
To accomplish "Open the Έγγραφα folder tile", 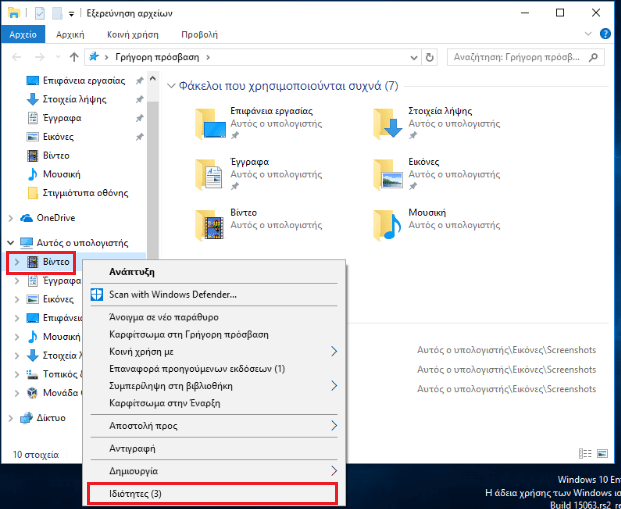I will click(x=259, y=174).
